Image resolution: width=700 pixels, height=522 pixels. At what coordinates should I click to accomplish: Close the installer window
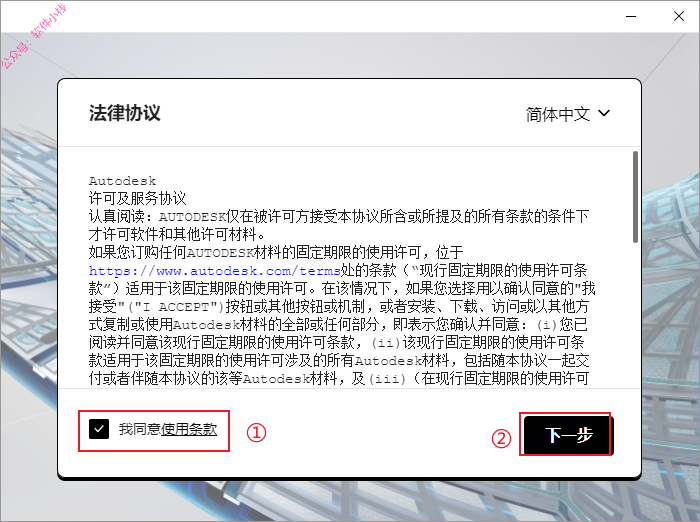point(679,17)
